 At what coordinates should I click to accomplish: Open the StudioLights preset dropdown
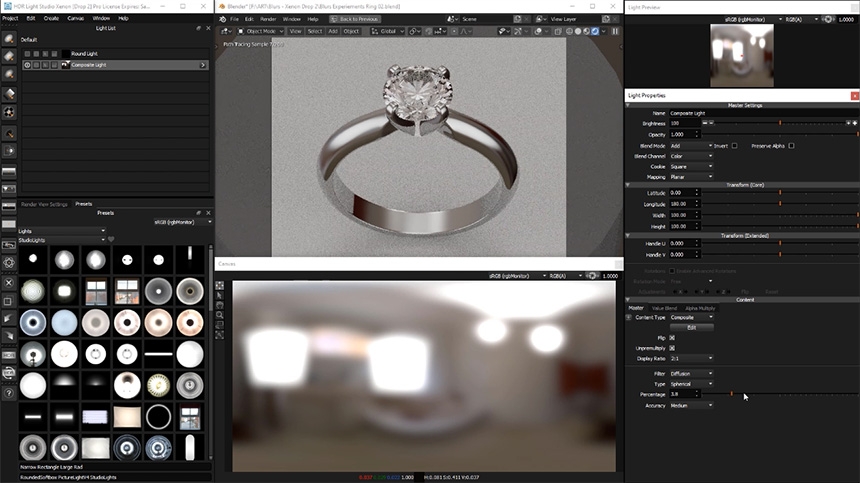pyautogui.click(x=61, y=240)
